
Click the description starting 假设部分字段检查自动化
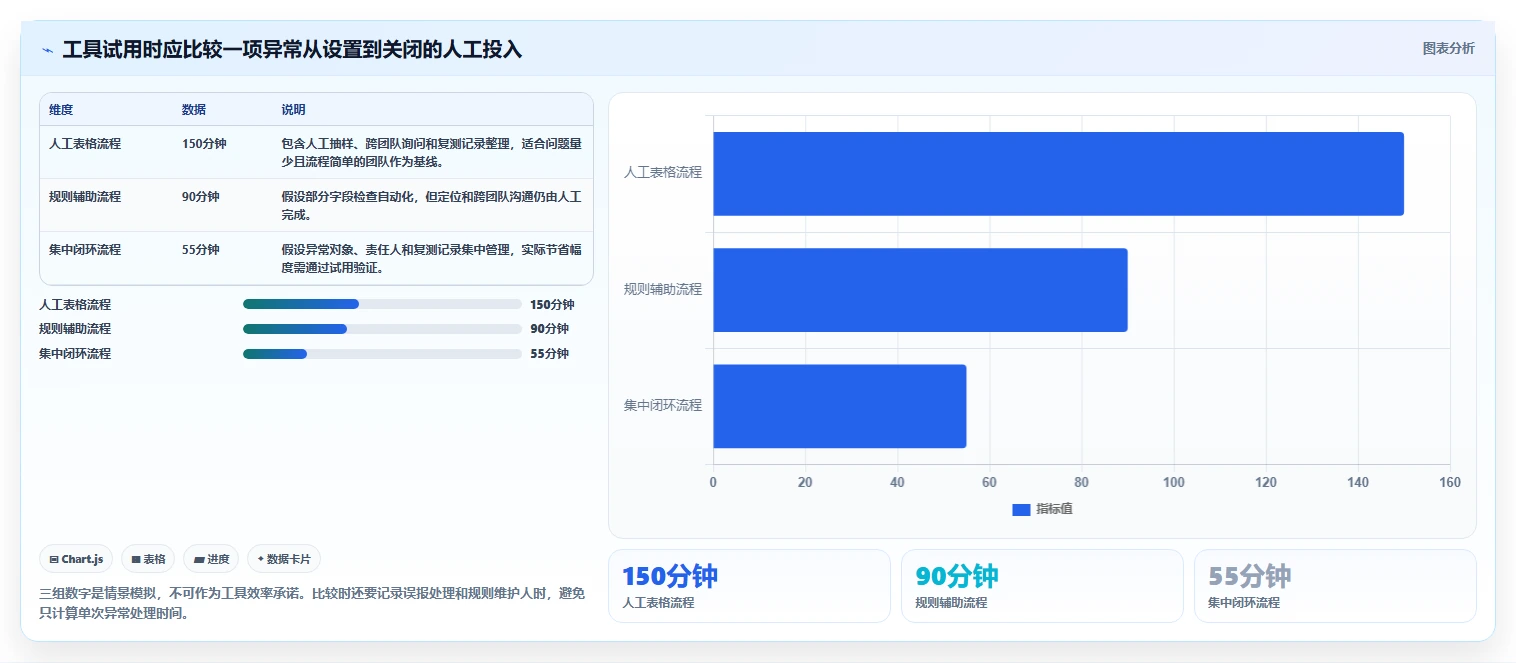[431, 205]
